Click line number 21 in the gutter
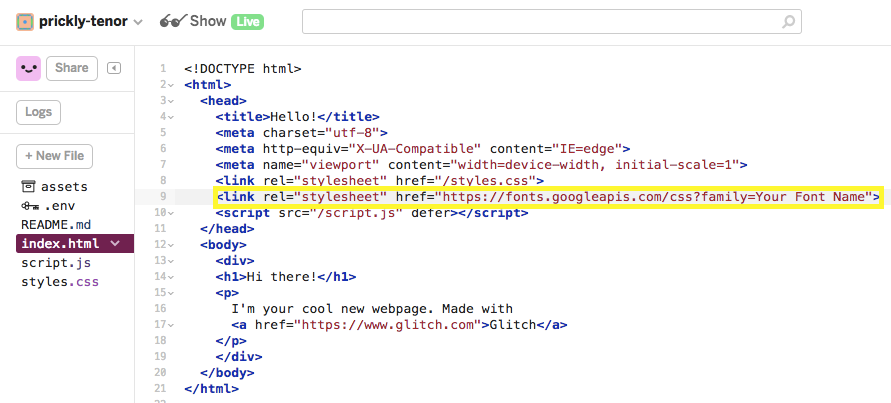Image resolution: width=891 pixels, height=403 pixels. click(x=160, y=389)
